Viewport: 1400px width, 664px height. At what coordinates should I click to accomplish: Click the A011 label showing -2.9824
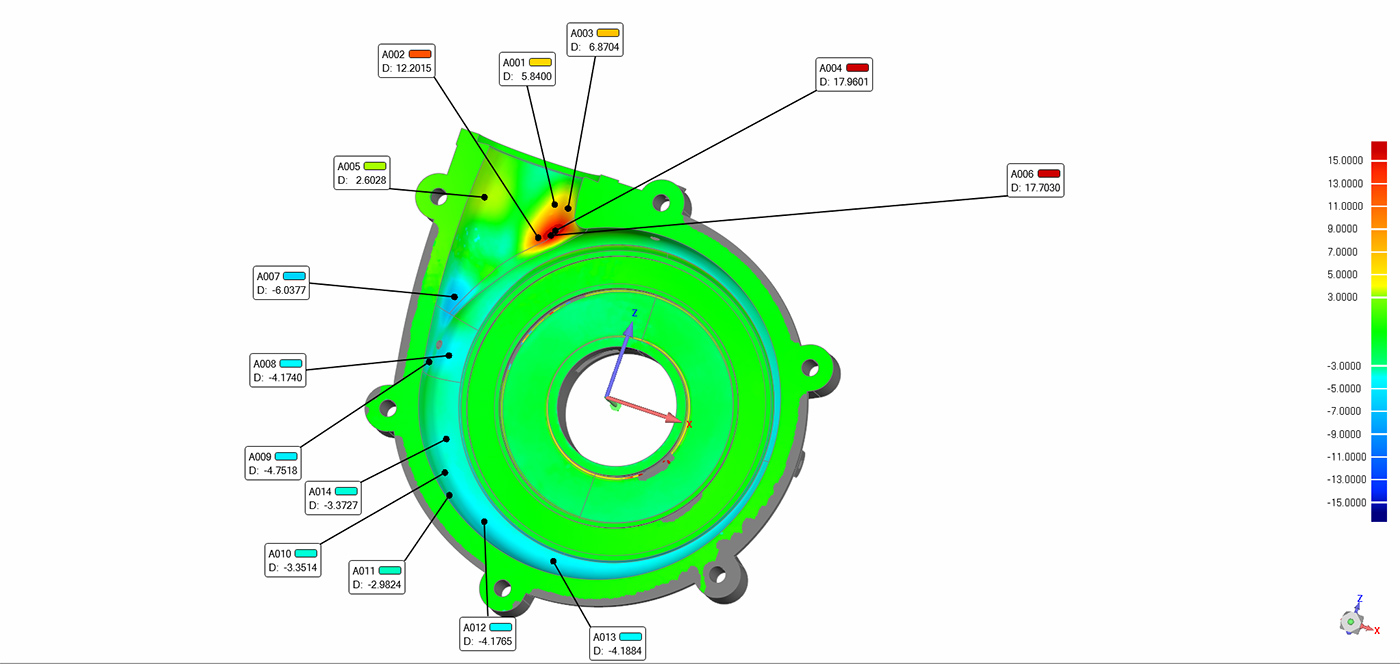click(x=377, y=577)
